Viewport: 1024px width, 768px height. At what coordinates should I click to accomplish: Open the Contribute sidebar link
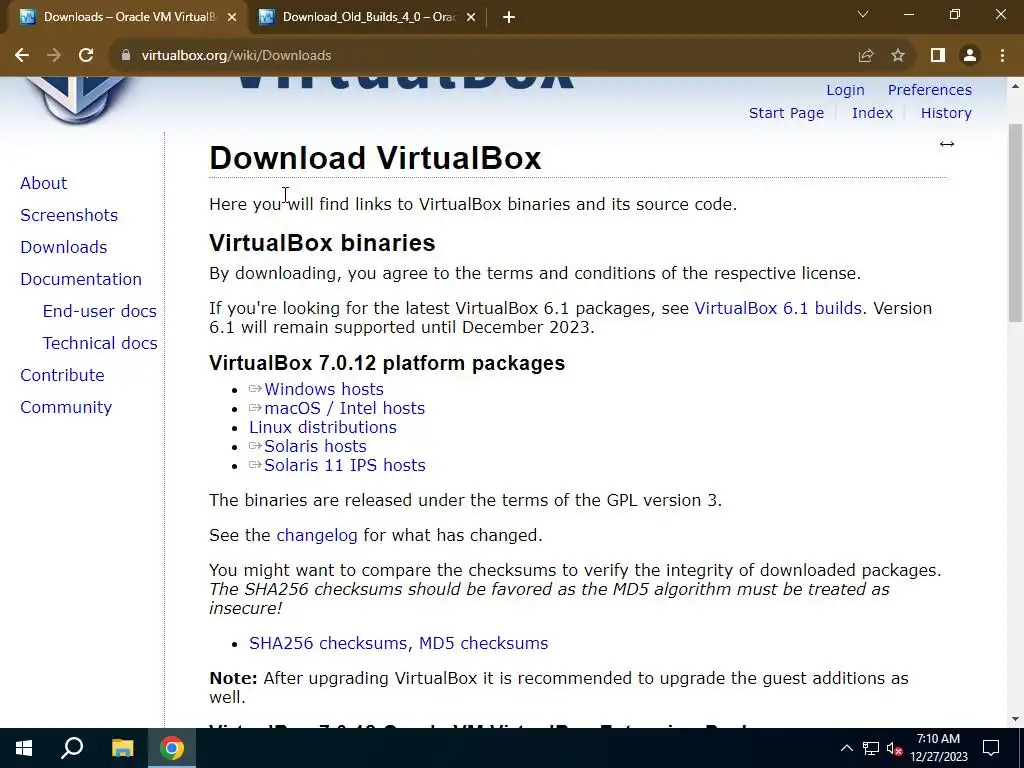63,375
